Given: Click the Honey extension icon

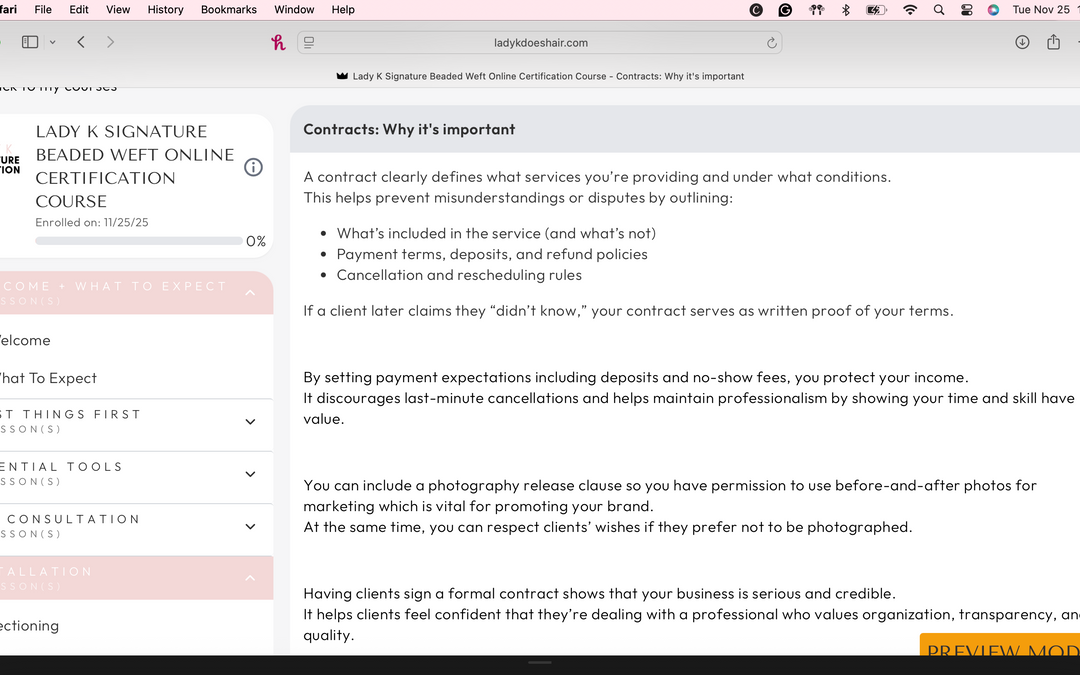Looking at the screenshot, I should [278, 42].
